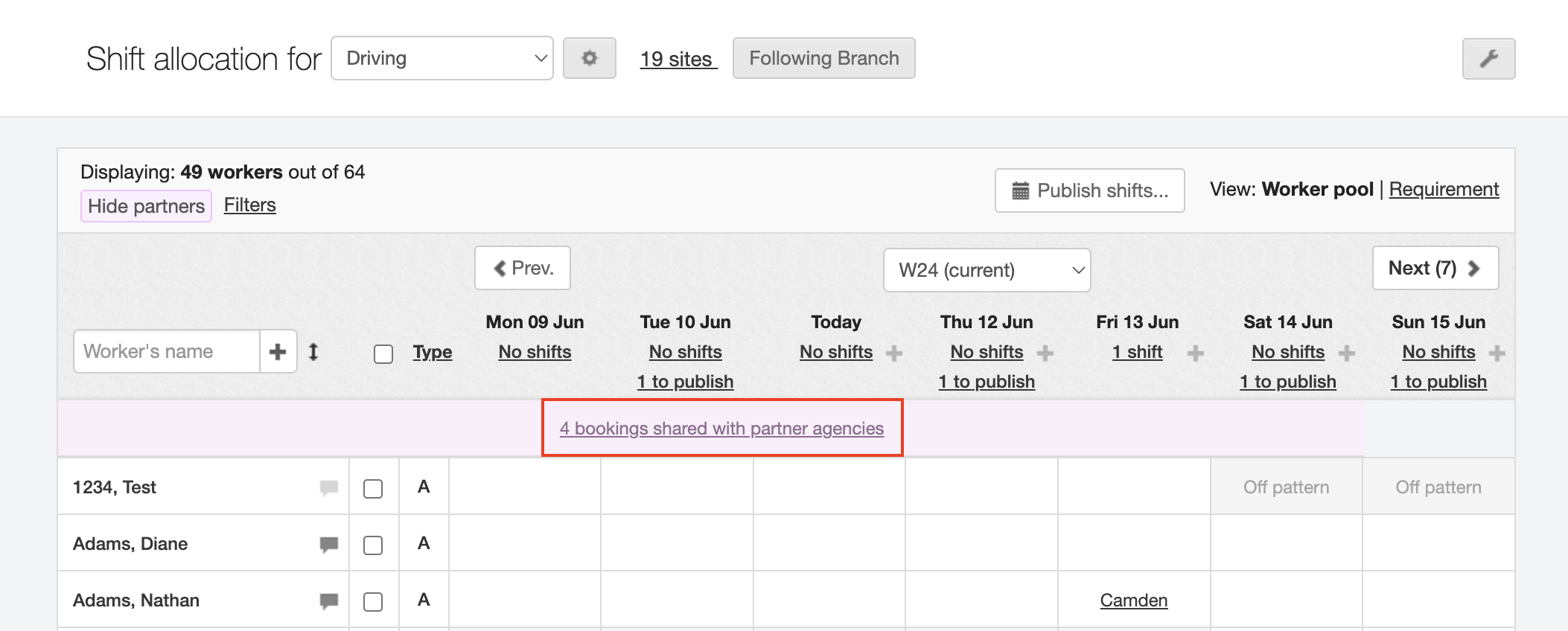Click the sort workers arrow icon
Screen dimensions: 1568x631
point(313,352)
